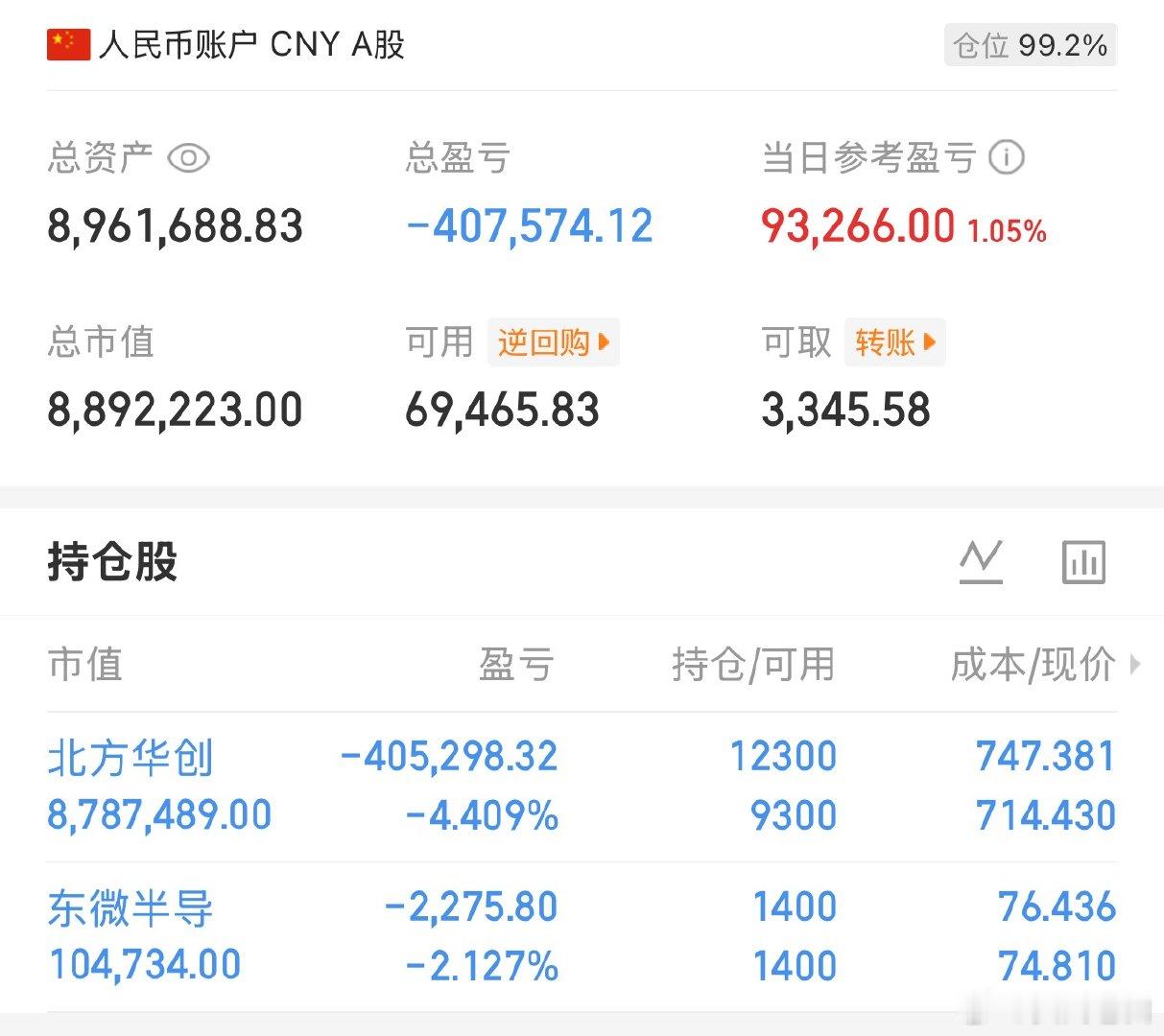Click 人民币账户 CNY A股 account title
This screenshot has height=1036, width=1164.
[251, 44]
